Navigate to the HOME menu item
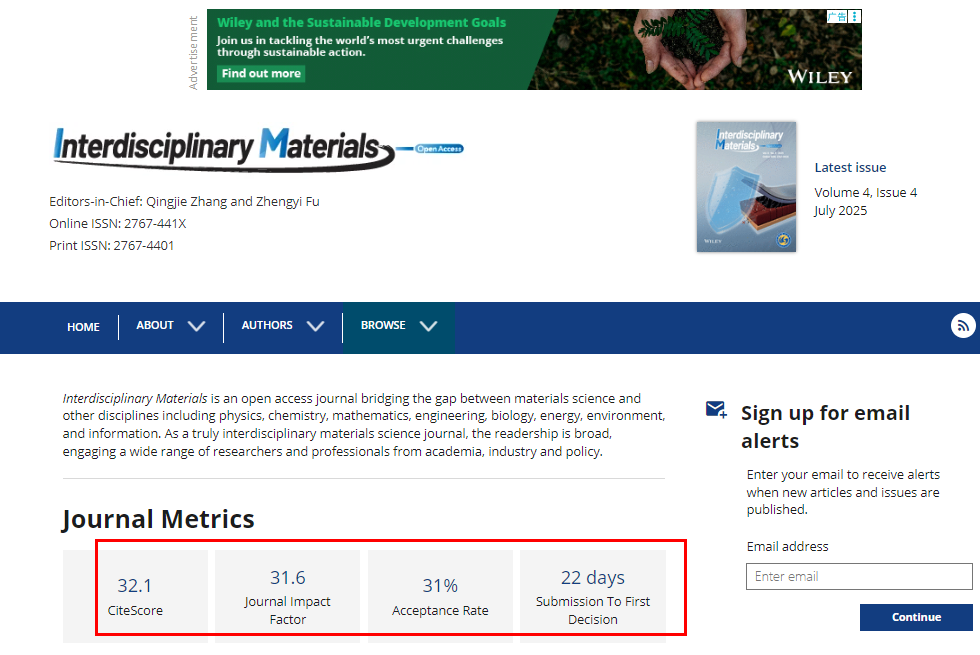Screen dimensions: 980x655 point(83,327)
